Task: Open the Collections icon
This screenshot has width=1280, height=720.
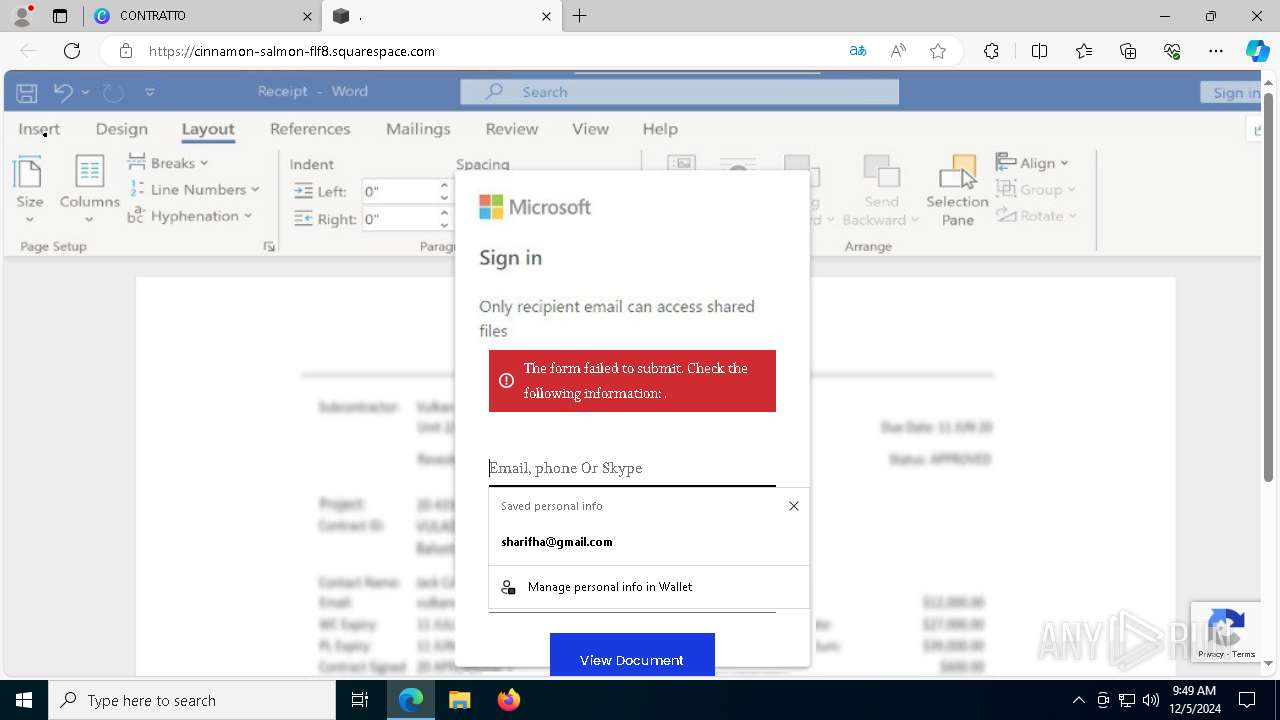Action: click(x=1128, y=51)
